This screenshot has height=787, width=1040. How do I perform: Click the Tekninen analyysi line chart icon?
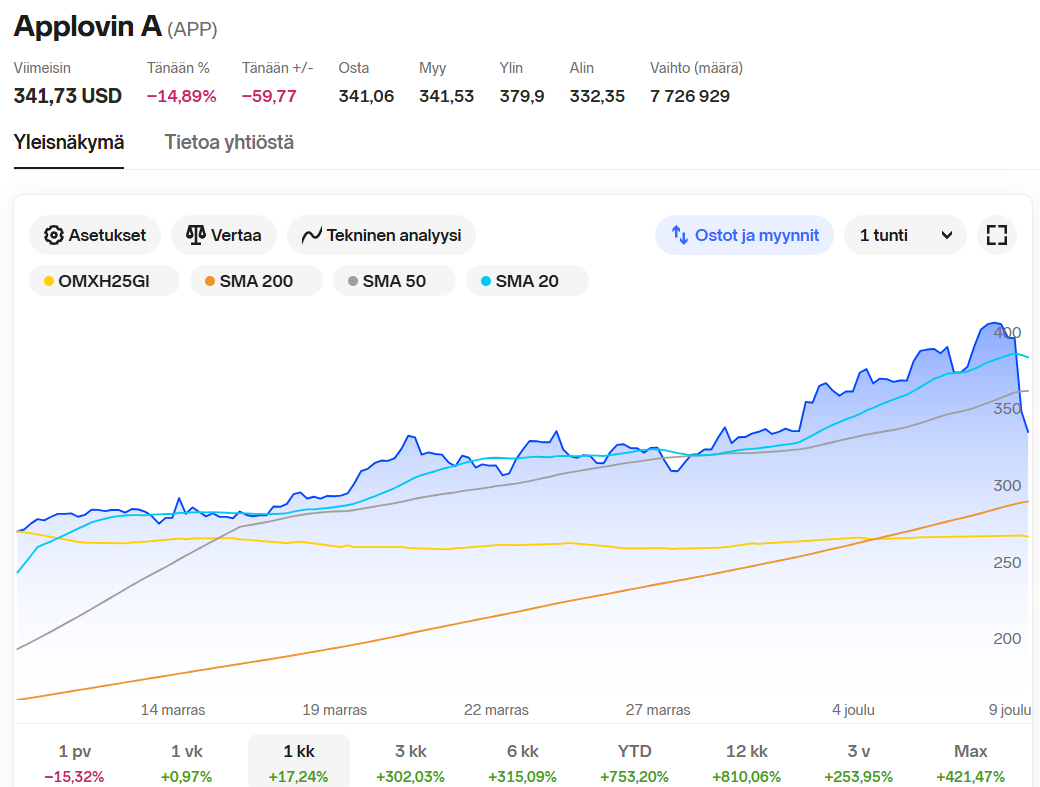coord(311,235)
